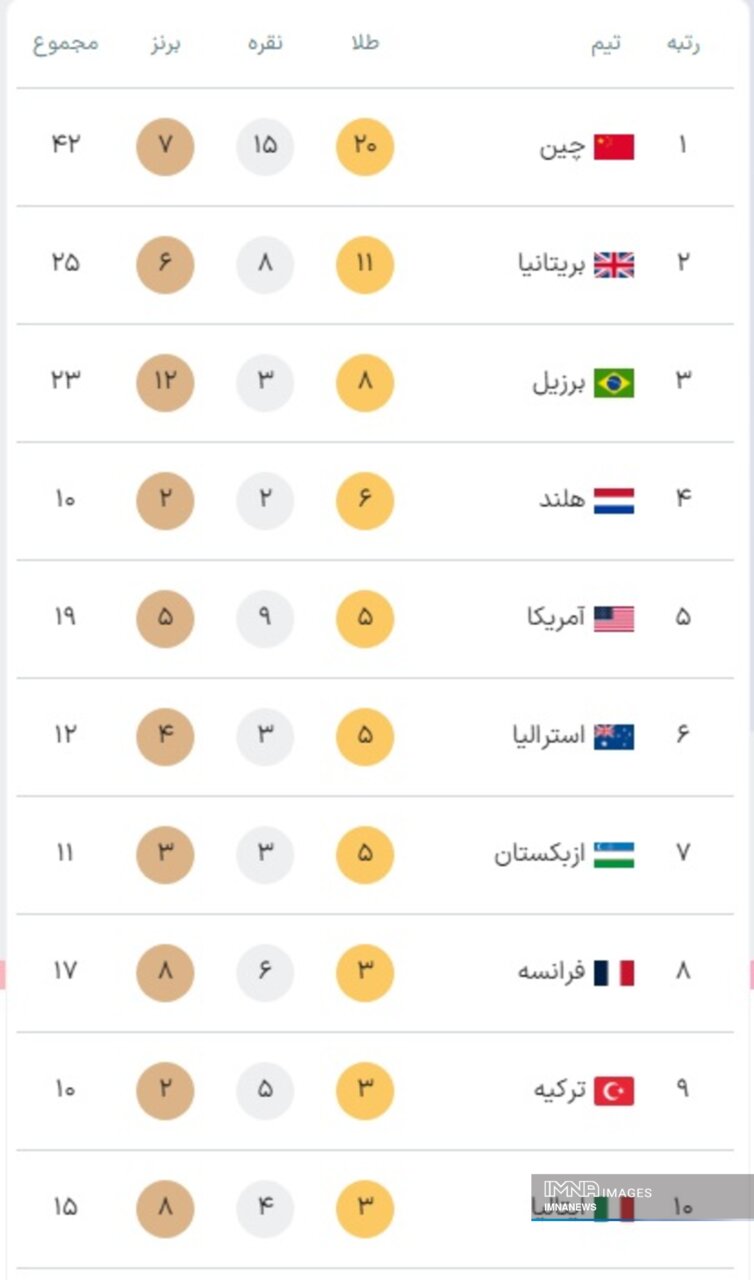
Task: Click the Australia flag icon
Action: [613, 737]
